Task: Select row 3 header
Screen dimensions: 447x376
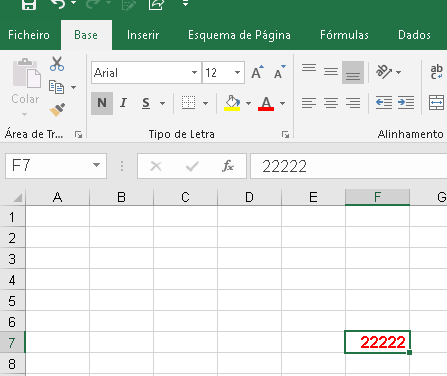Action: [12, 259]
